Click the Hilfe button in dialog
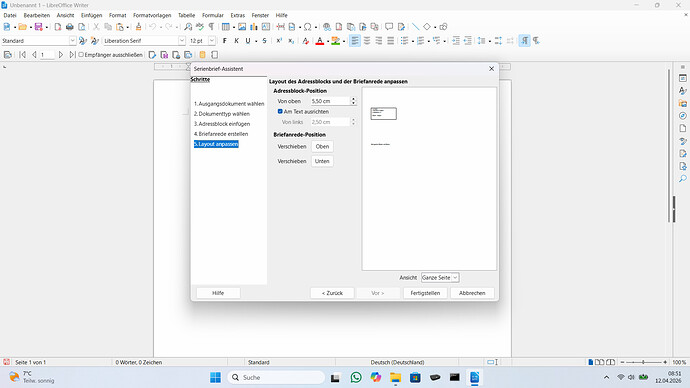This screenshot has height=388, width=690. point(218,293)
